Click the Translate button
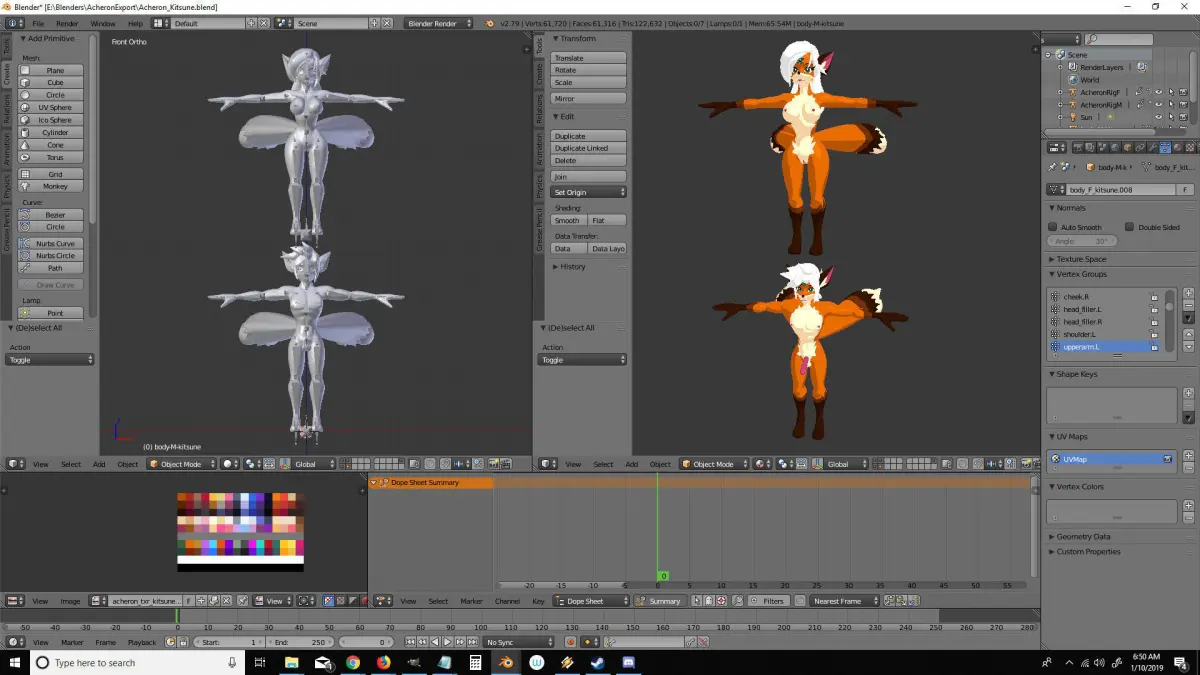Viewport: 1200px width, 675px height. [x=589, y=58]
